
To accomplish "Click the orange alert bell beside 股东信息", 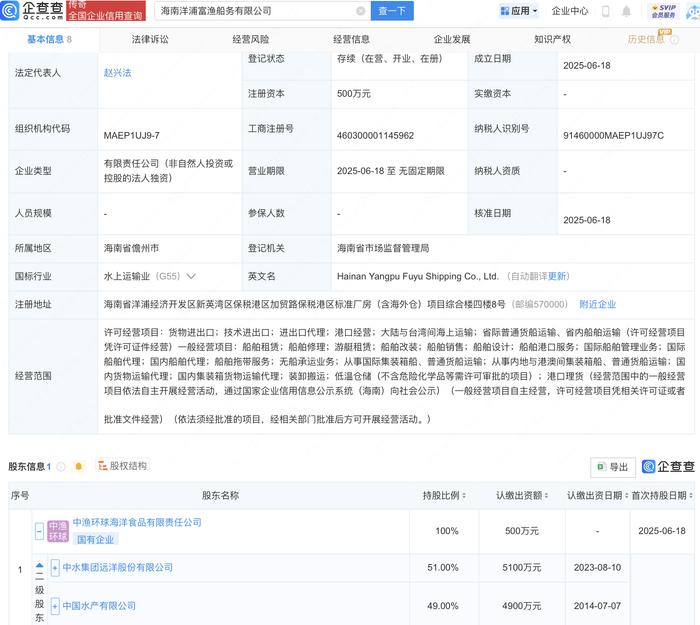I will 79,467.
